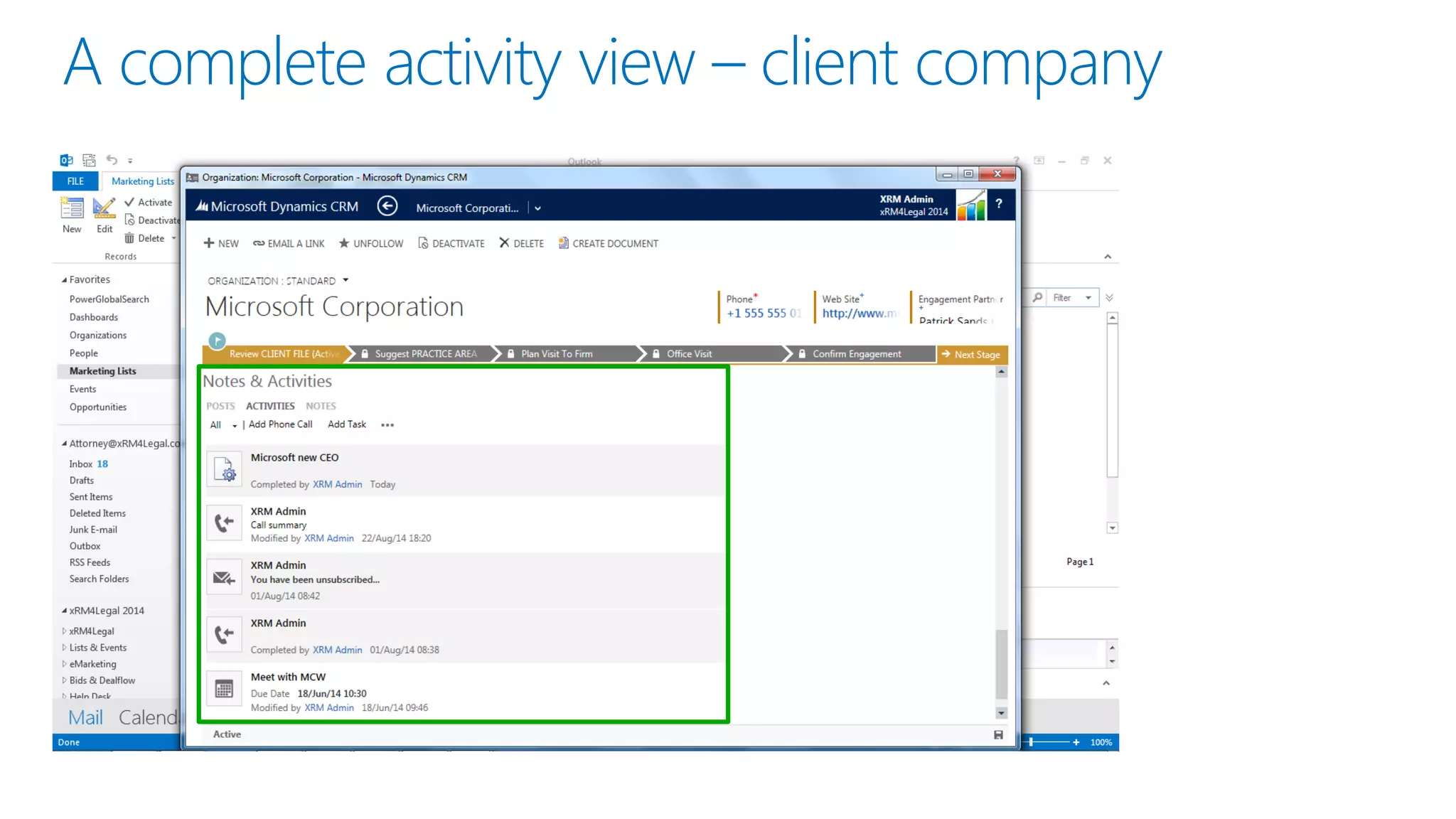Click DEACTIVATE in the CRM toolbar
Screen dimensions: 1456x819
point(451,243)
